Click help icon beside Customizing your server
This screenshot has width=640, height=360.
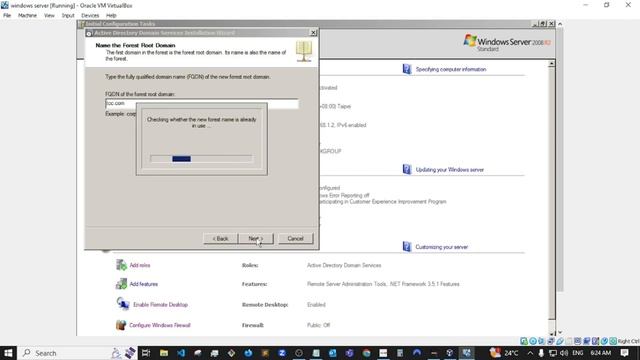coord(407,247)
